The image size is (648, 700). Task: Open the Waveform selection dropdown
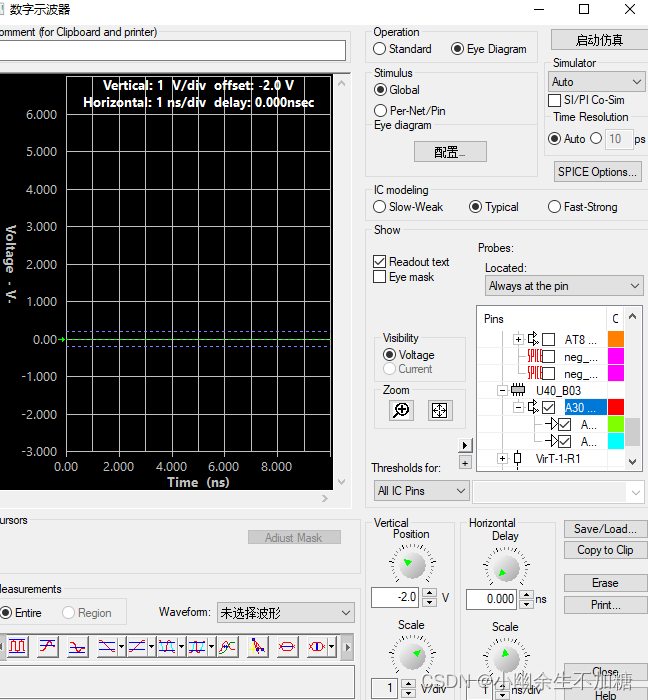tap(286, 612)
